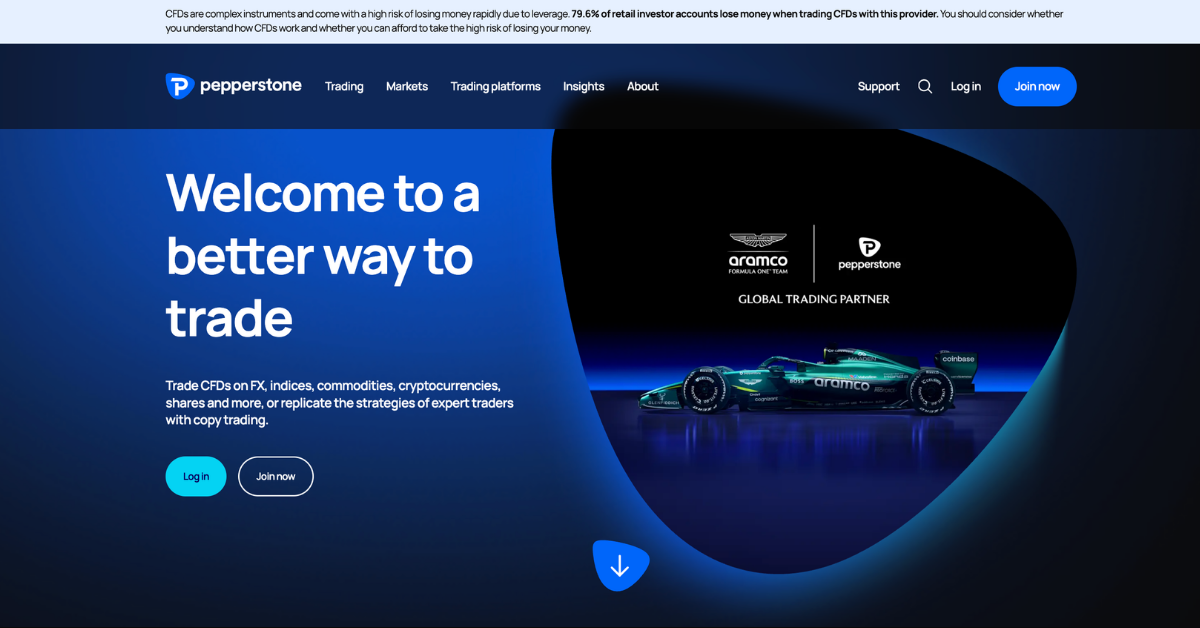Click Log in link in header
The height and width of the screenshot is (628, 1200).
[966, 86]
